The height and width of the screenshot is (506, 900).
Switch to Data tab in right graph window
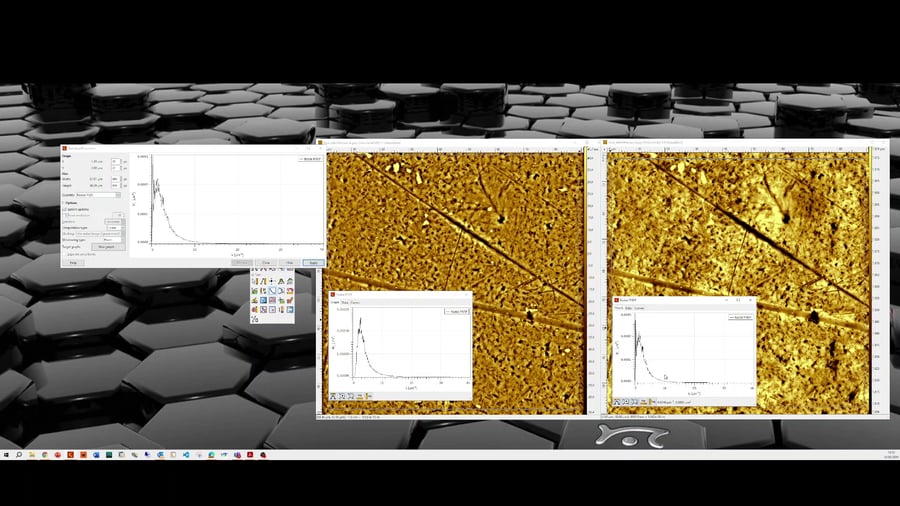coord(629,308)
